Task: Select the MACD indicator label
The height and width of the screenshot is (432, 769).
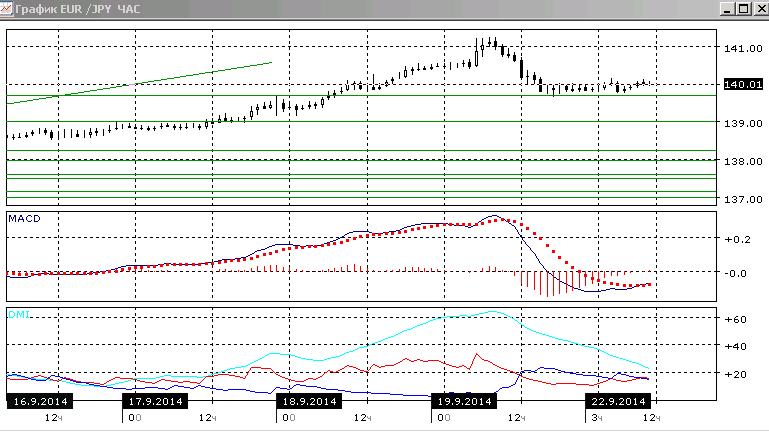Action: (24, 218)
